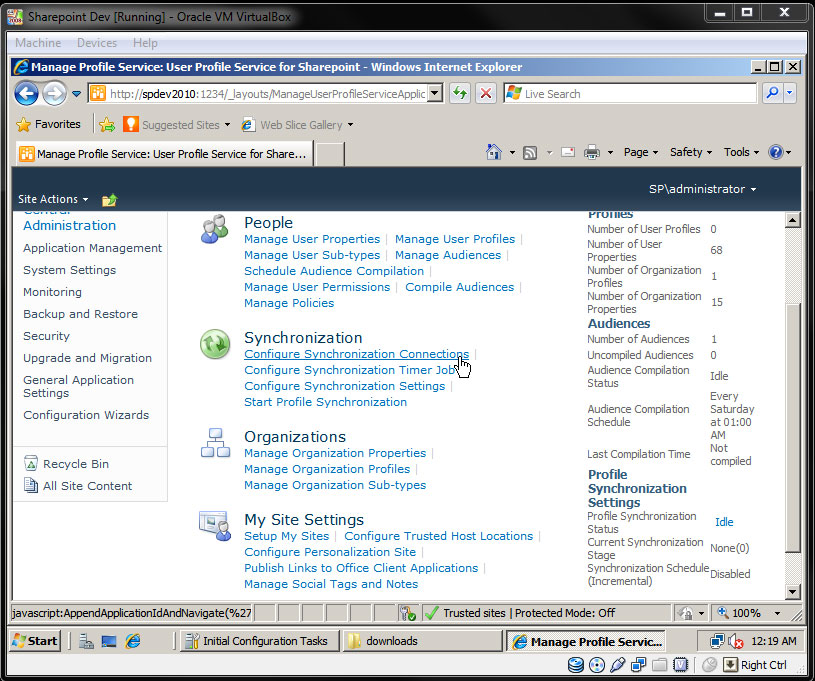Open a new blank tab
Screen dimensions: 815x681
tap(330, 154)
